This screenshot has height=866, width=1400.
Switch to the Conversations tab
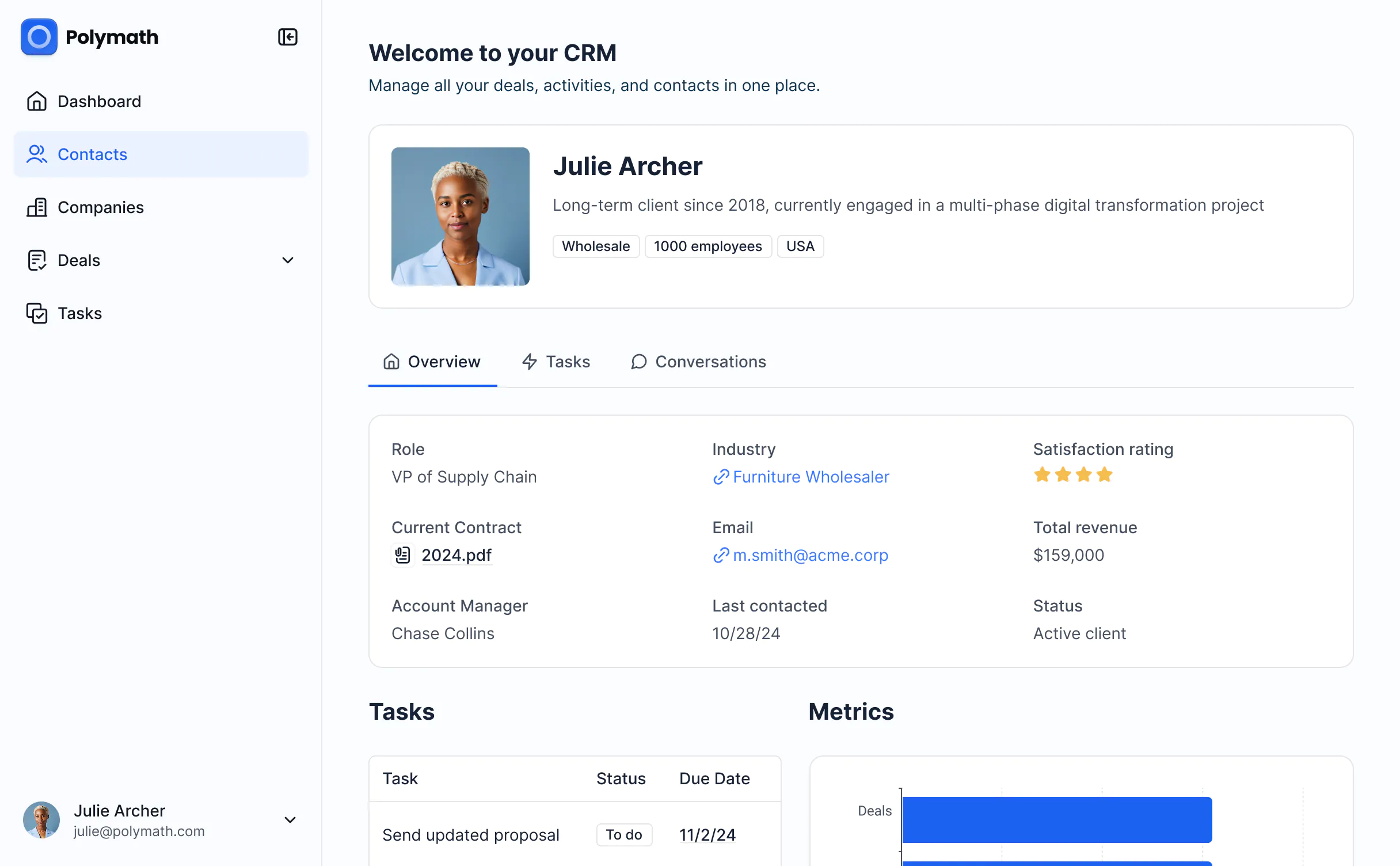tap(698, 362)
